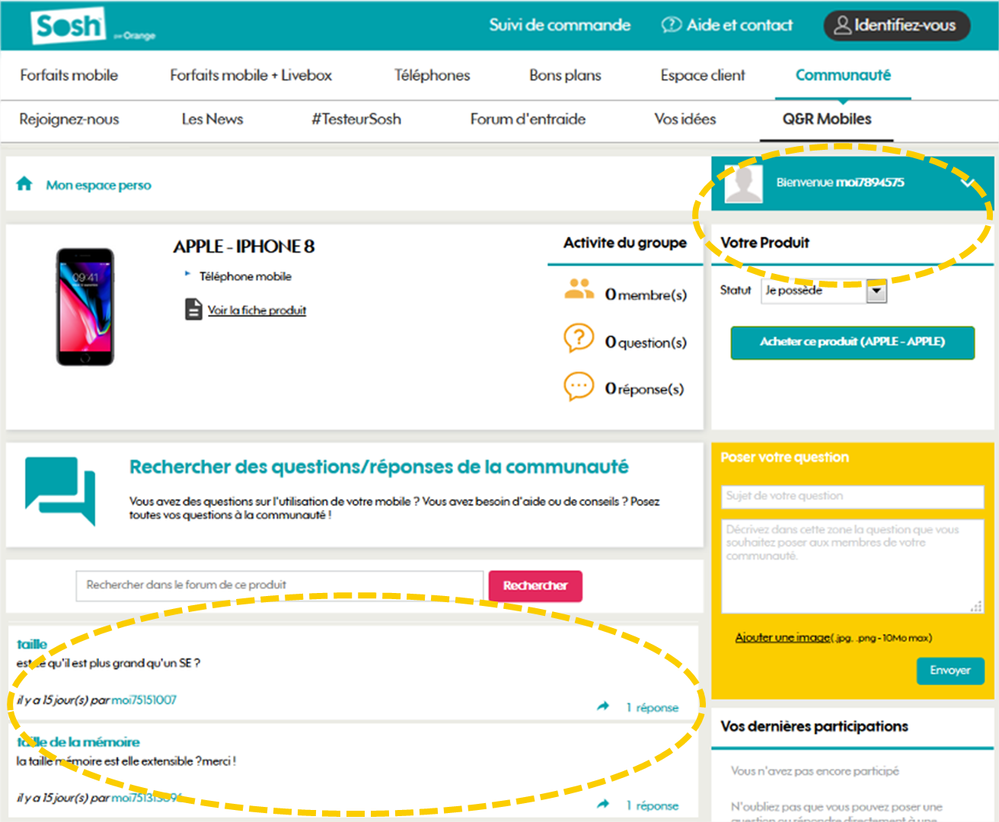Expand the Bienvenue user menu chevron
The height and width of the screenshot is (822, 999).
tap(966, 183)
